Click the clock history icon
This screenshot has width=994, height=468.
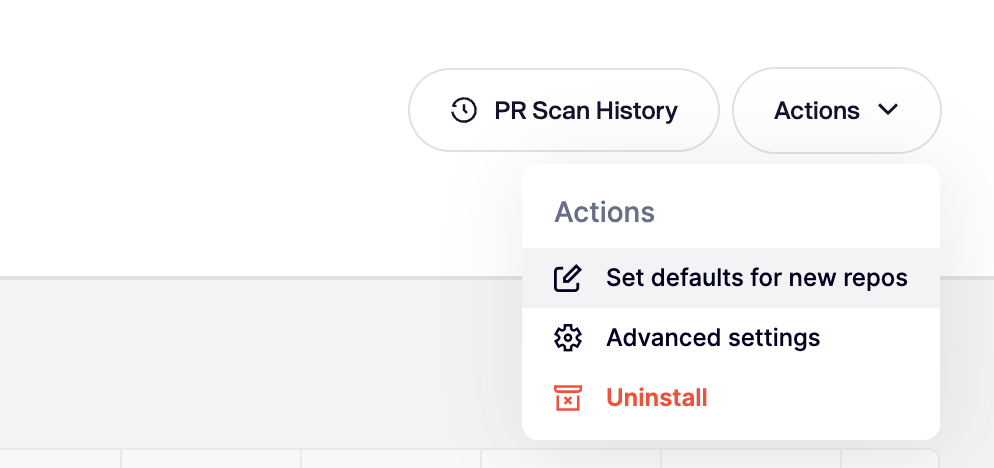[x=463, y=110]
